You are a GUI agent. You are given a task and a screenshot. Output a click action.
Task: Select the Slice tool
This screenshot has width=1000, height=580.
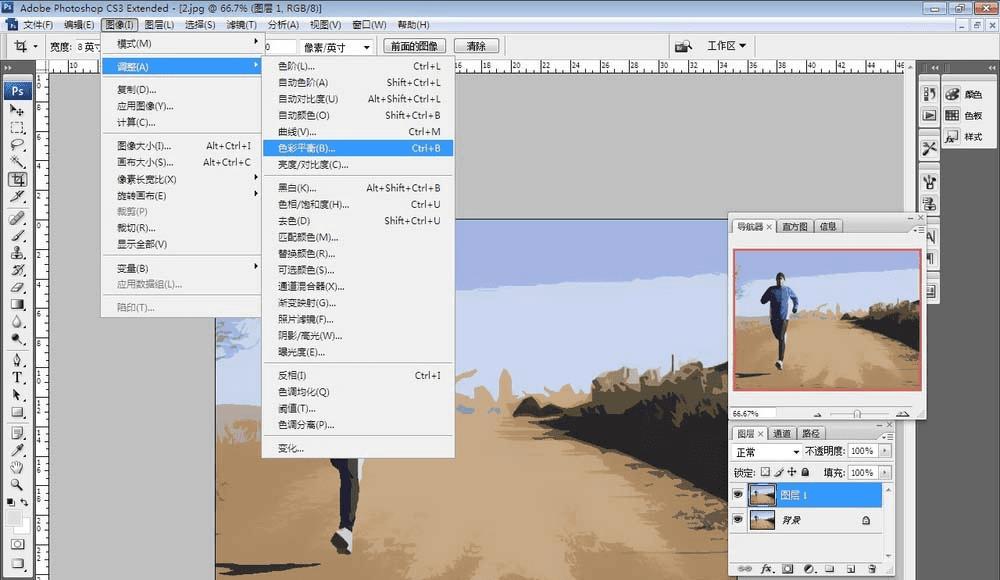(17, 197)
